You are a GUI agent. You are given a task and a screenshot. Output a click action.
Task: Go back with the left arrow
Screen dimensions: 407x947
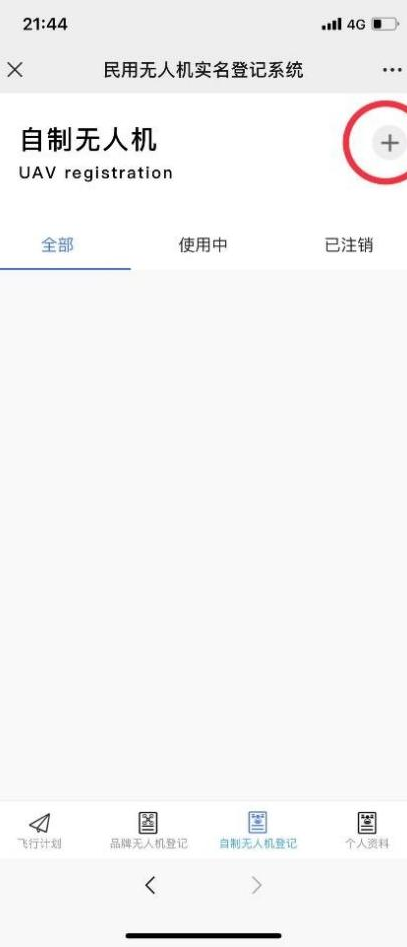[150, 885]
